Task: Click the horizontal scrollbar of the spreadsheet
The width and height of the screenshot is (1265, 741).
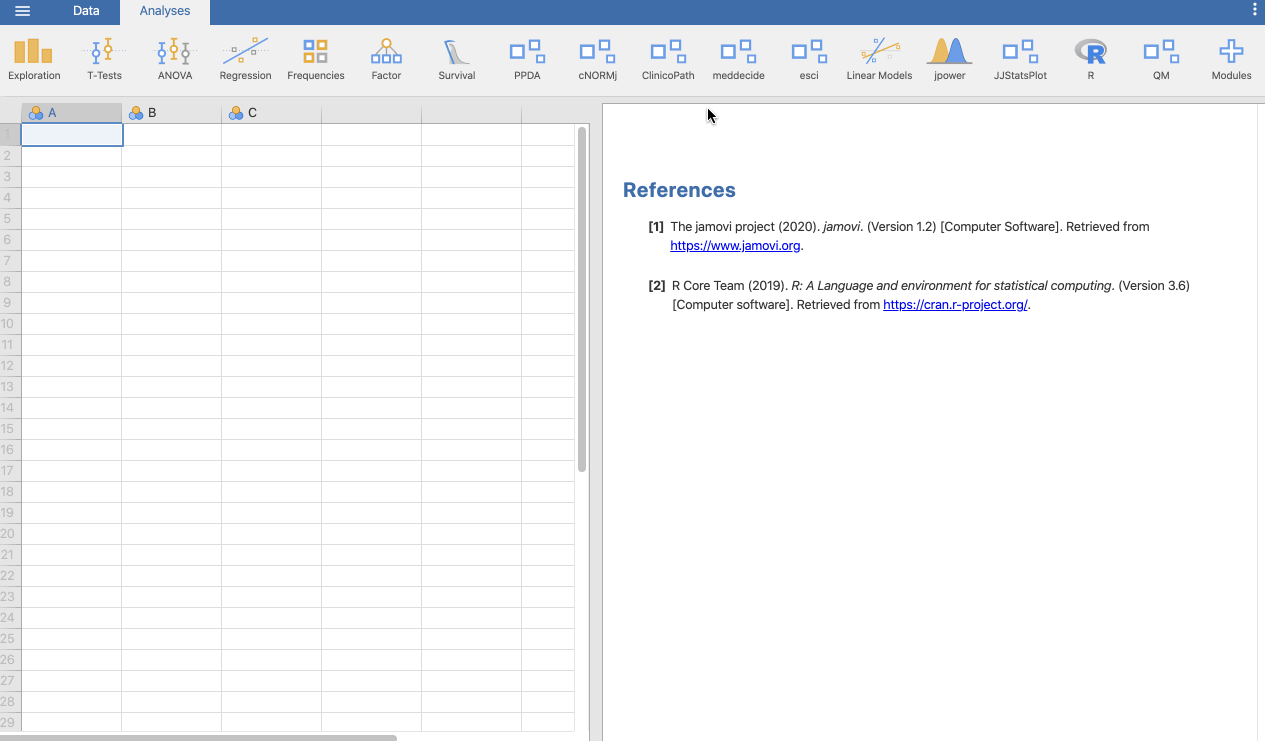Action: click(198, 738)
